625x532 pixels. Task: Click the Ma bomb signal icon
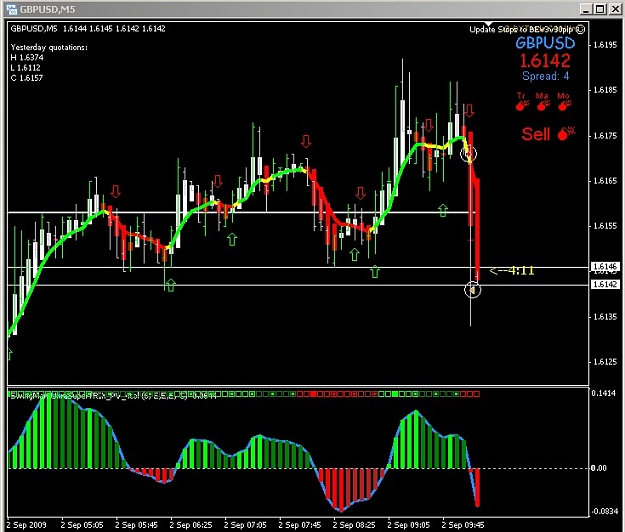coord(543,105)
